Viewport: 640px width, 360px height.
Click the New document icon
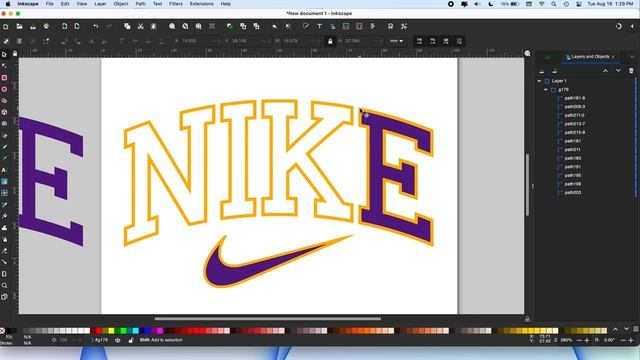point(6,27)
